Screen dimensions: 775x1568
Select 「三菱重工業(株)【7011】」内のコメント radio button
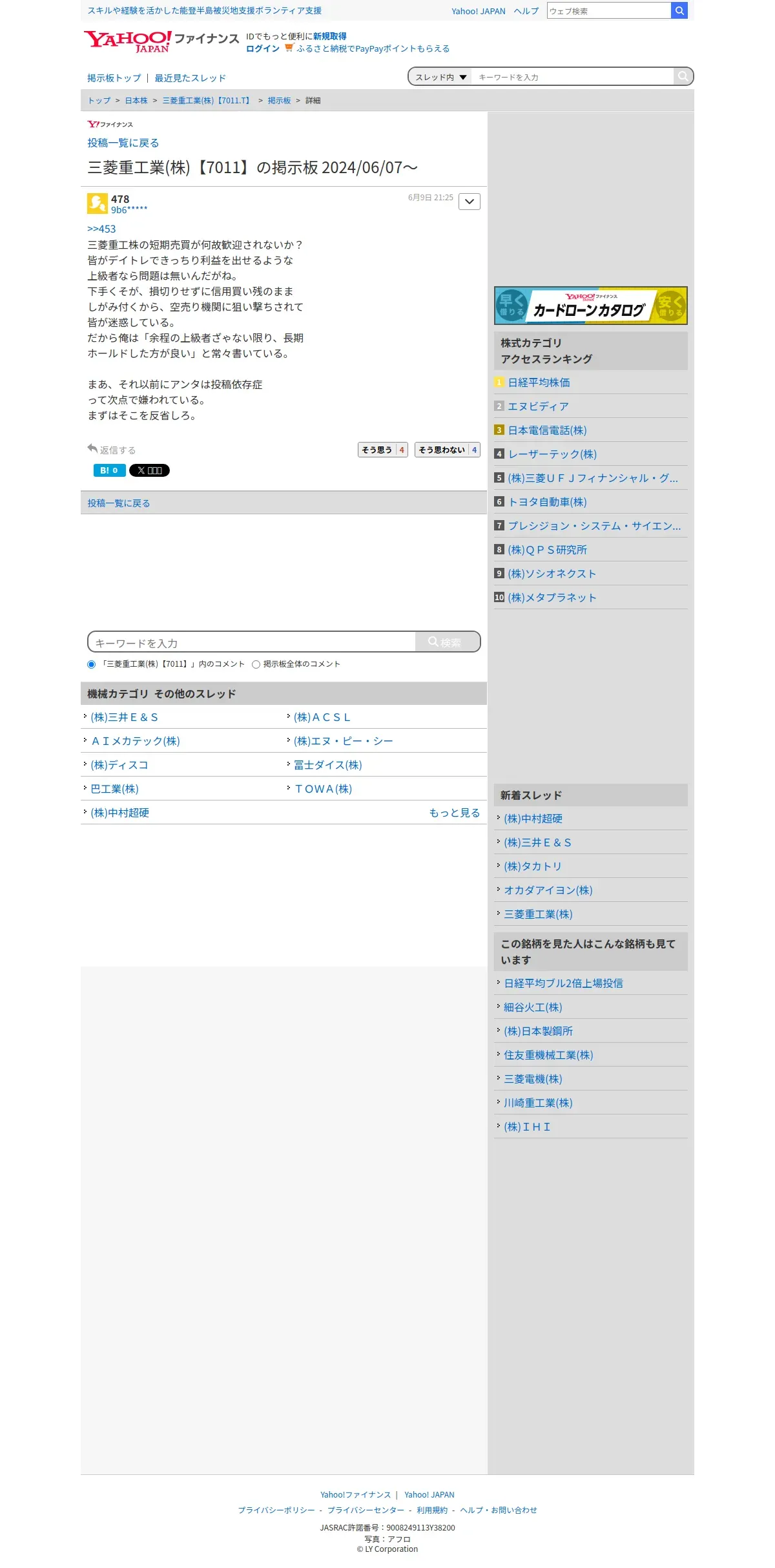point(91,664)
